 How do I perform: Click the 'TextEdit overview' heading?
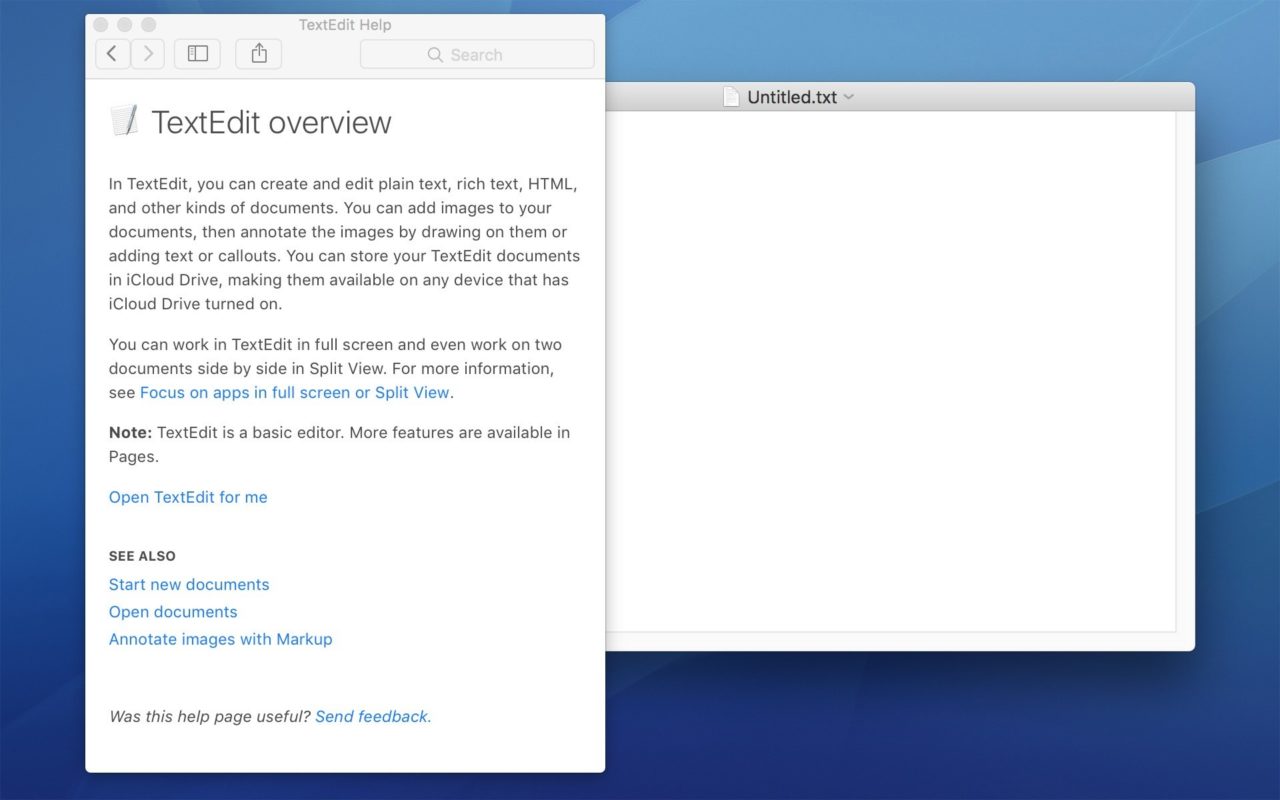(x=271, y=122)
